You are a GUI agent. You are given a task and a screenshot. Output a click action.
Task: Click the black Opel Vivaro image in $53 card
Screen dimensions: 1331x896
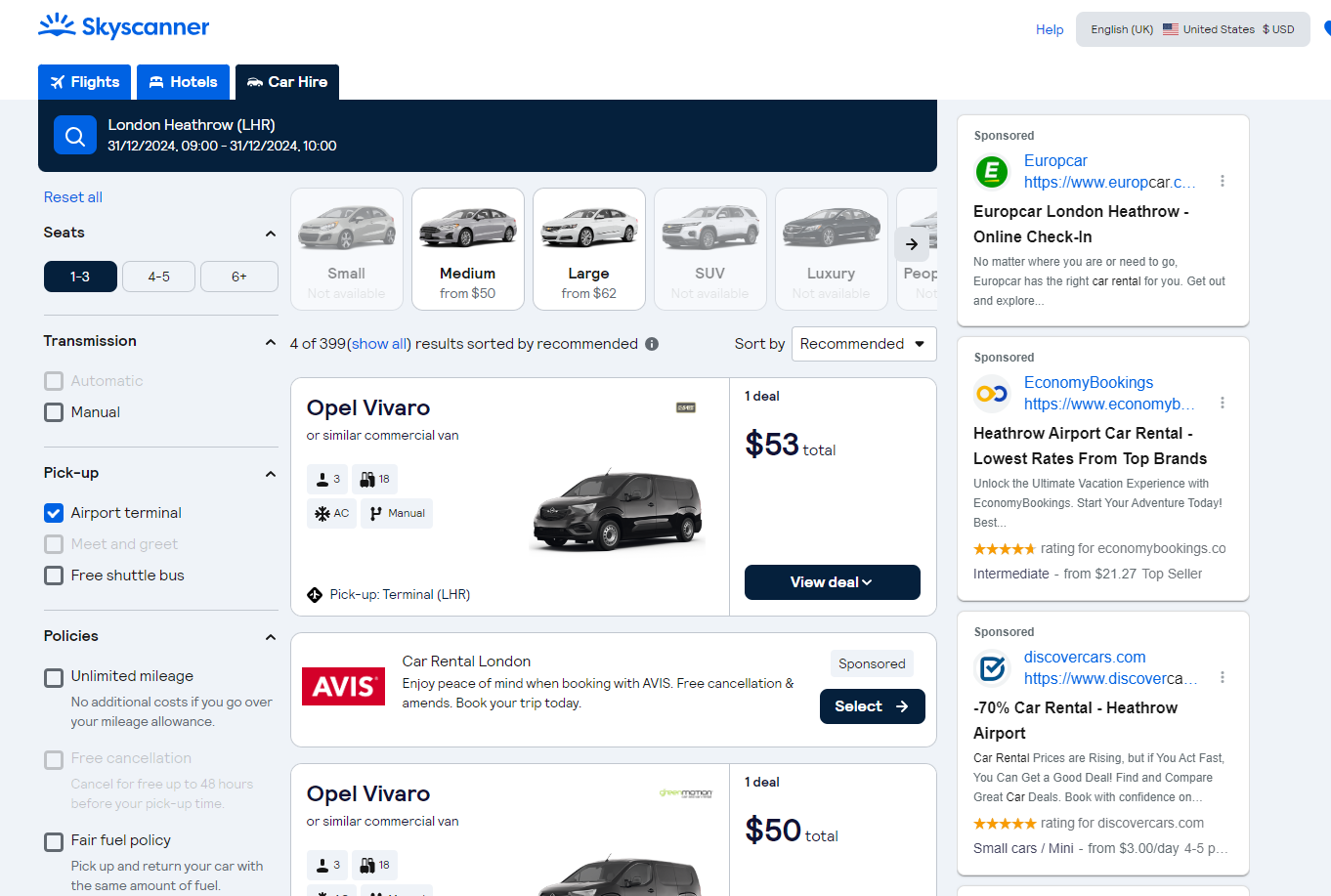coord(618,509)
